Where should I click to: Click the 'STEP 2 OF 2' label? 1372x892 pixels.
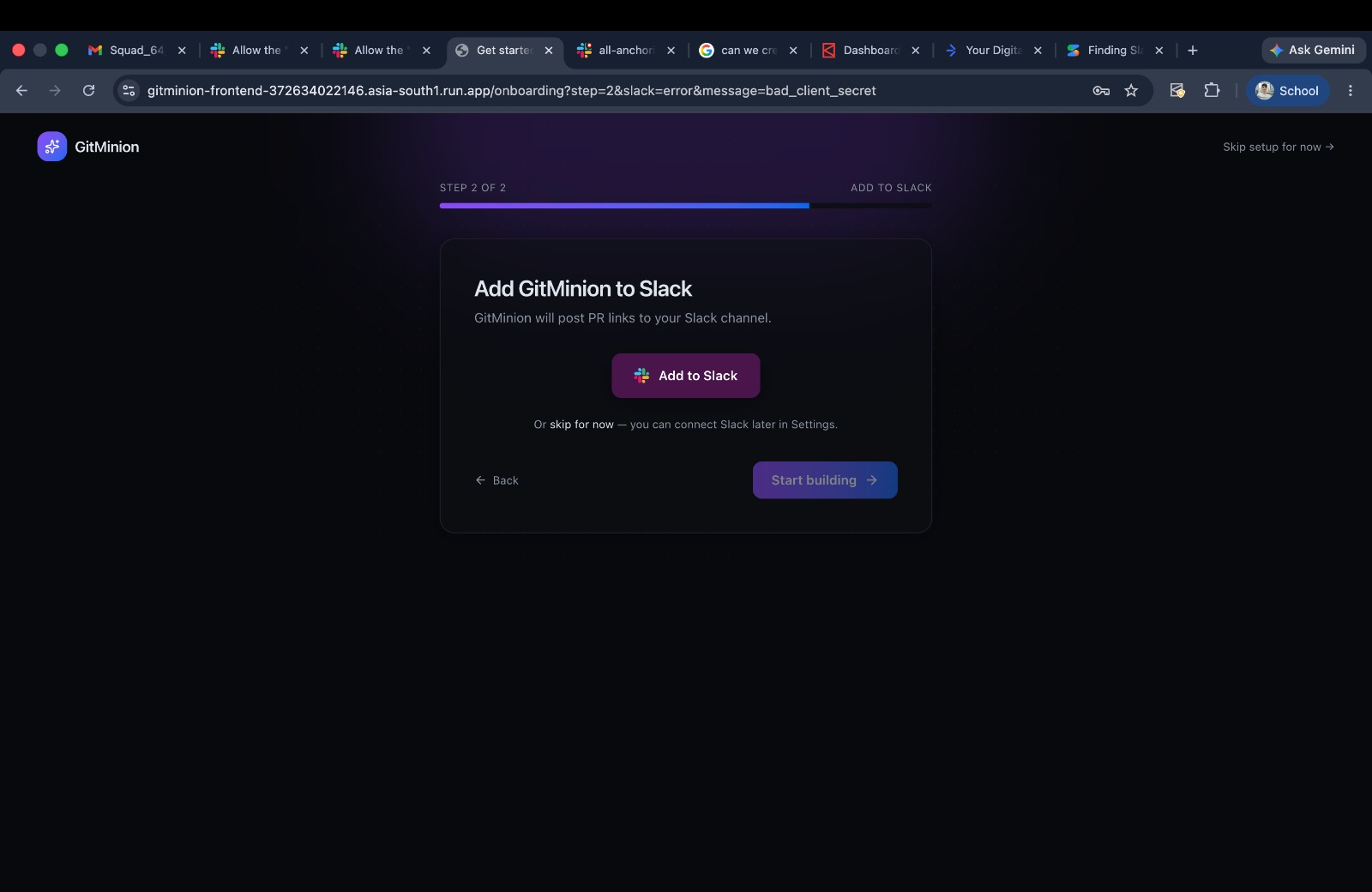pos(472,188)
